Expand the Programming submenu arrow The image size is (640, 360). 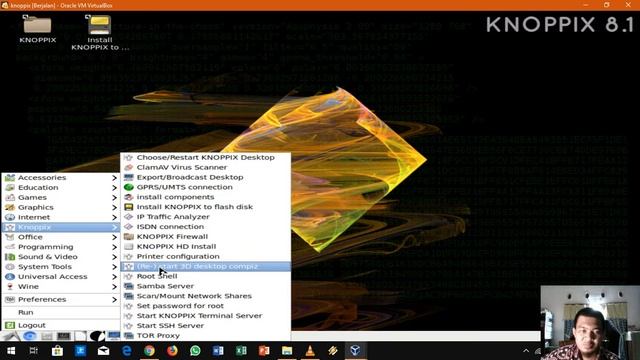click(114, 247)
